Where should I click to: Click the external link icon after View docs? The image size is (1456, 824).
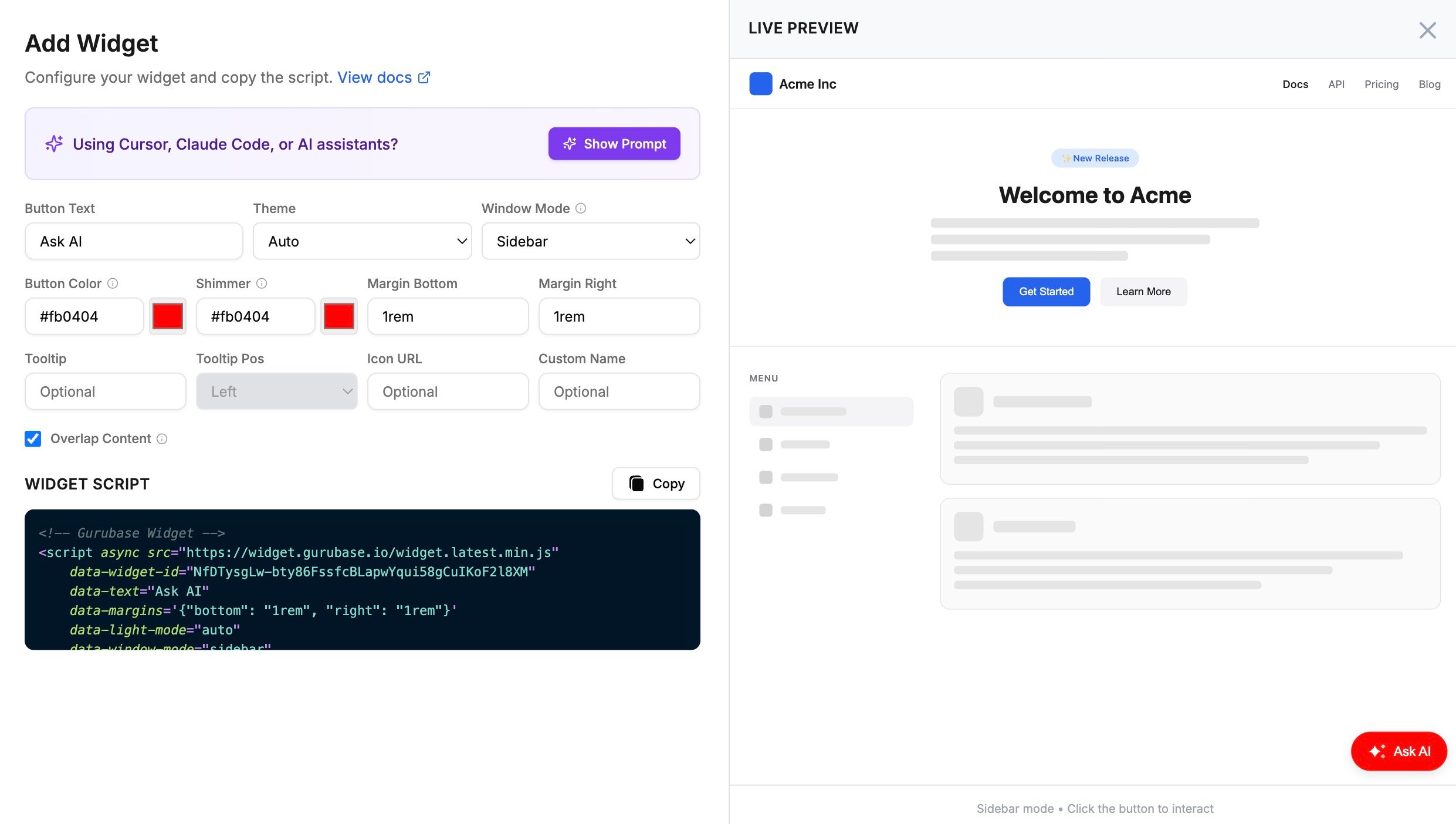[x=424, y=77]
